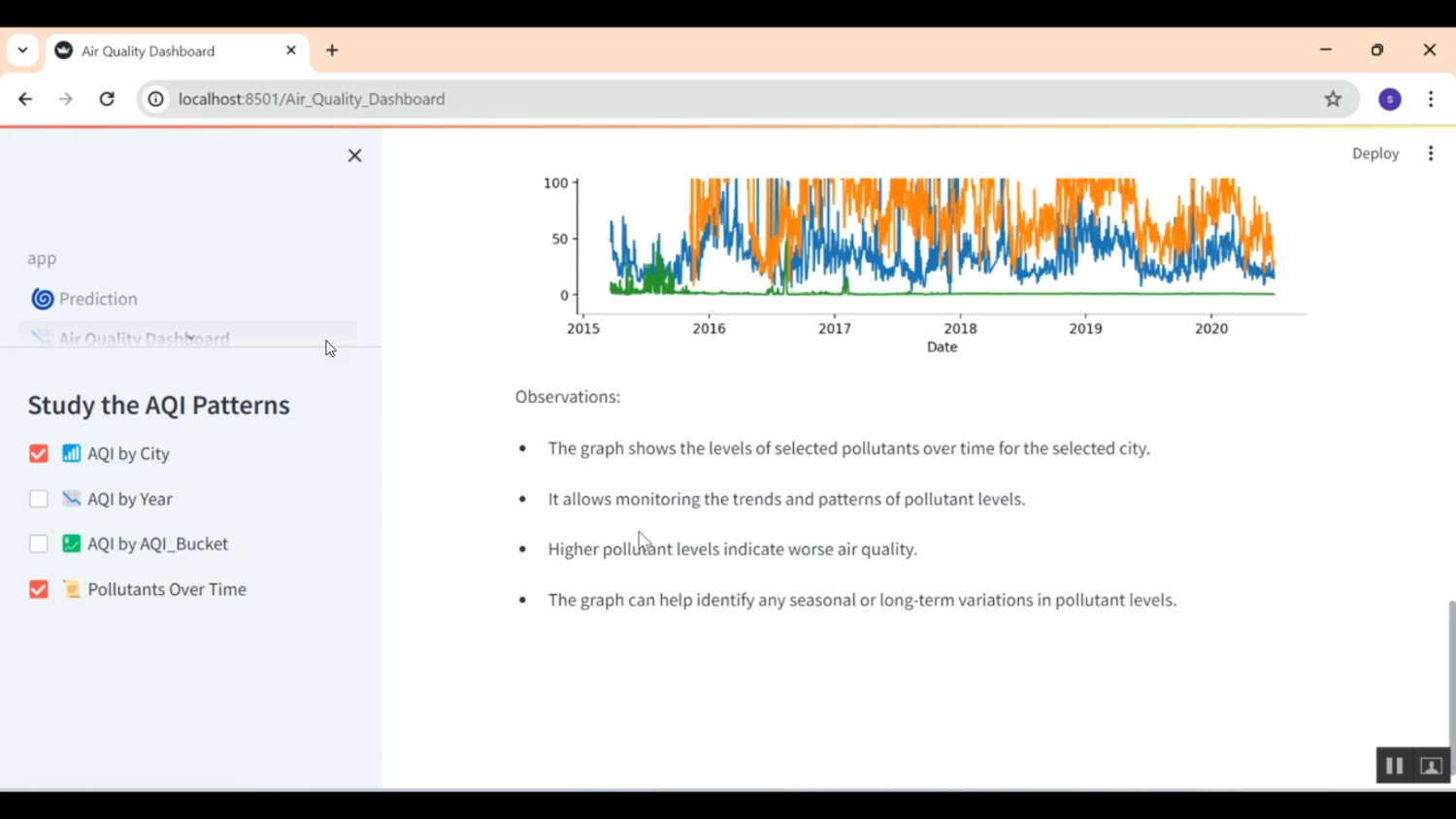Close the Streamlit sidebar
Image resolution: width=1456 pixels, height=819 pixels.
coord(354,155)
